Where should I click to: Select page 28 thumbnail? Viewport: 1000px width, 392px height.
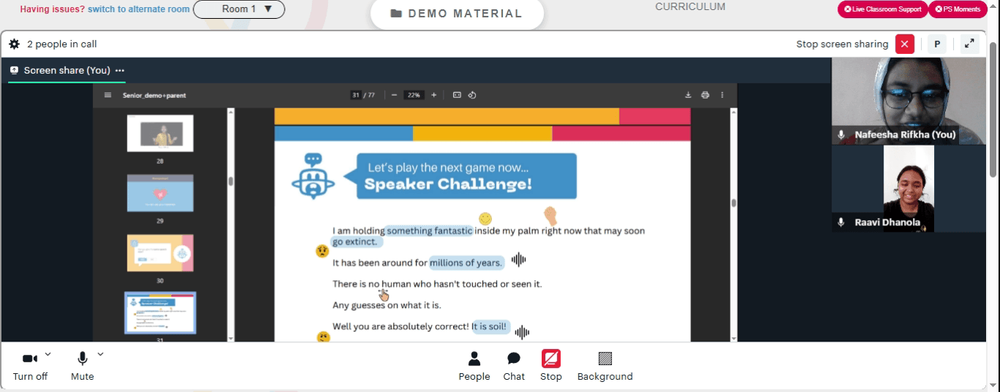tap(160, 133)
